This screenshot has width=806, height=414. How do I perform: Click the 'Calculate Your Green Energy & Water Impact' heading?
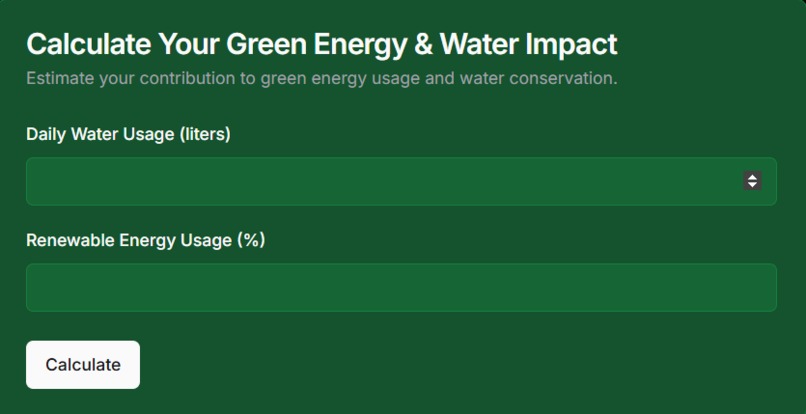point(322,44)
